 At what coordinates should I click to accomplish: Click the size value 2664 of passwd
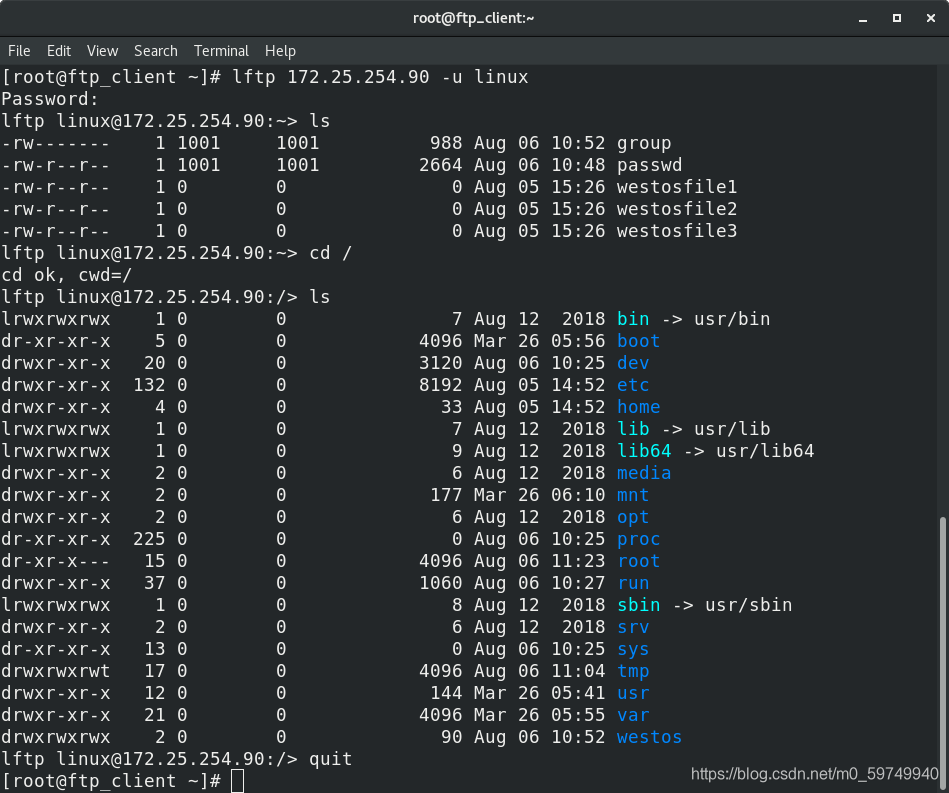click(x=441, y=165)
